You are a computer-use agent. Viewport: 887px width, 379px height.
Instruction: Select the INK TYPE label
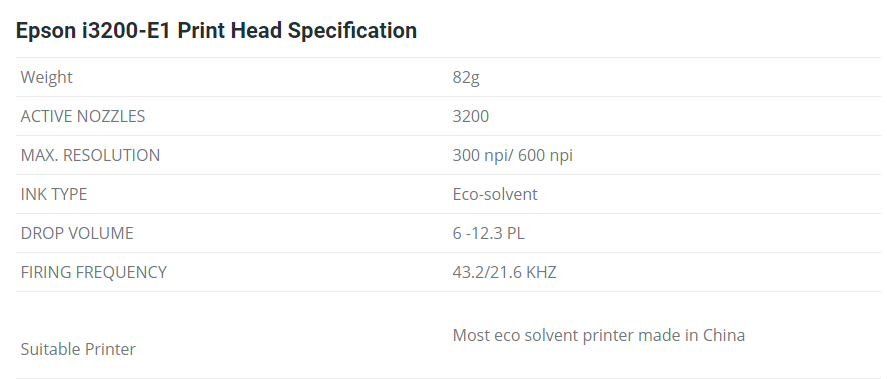point(54,194)
